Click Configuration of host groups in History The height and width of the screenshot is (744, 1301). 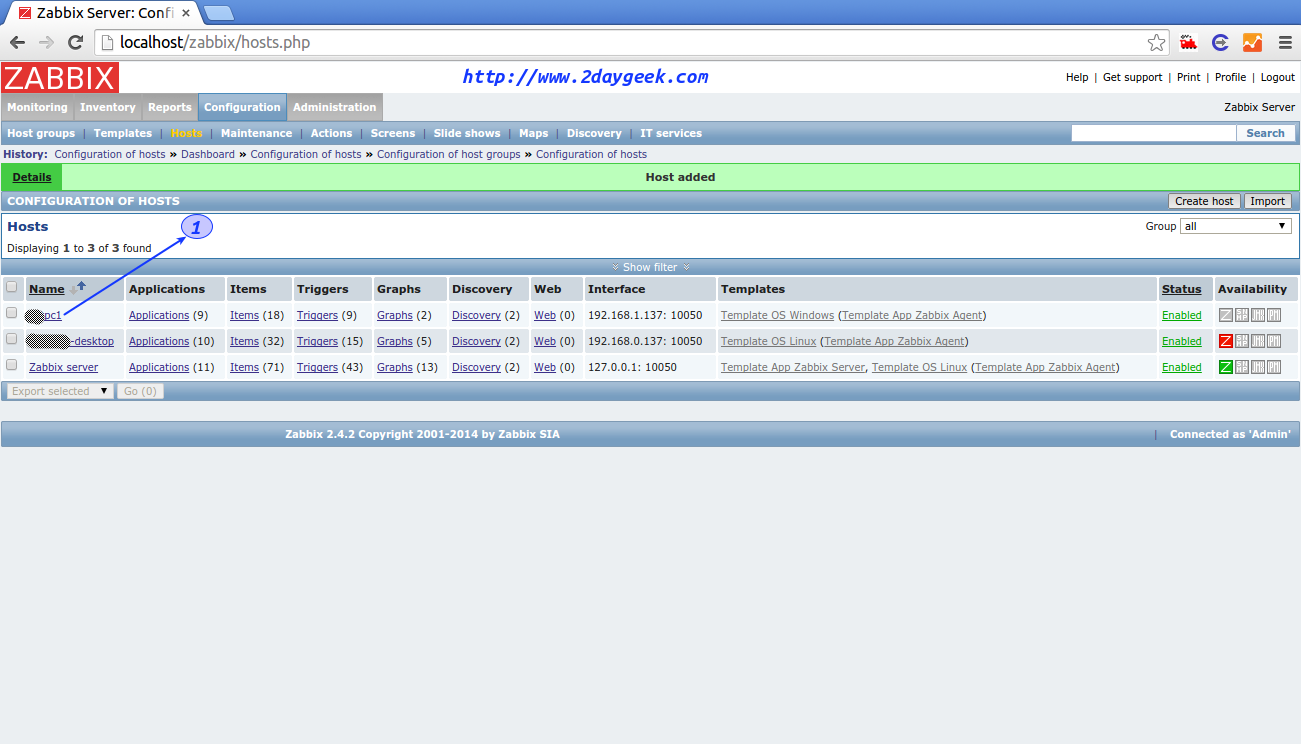pyautogui.click(x=449, y=154)
